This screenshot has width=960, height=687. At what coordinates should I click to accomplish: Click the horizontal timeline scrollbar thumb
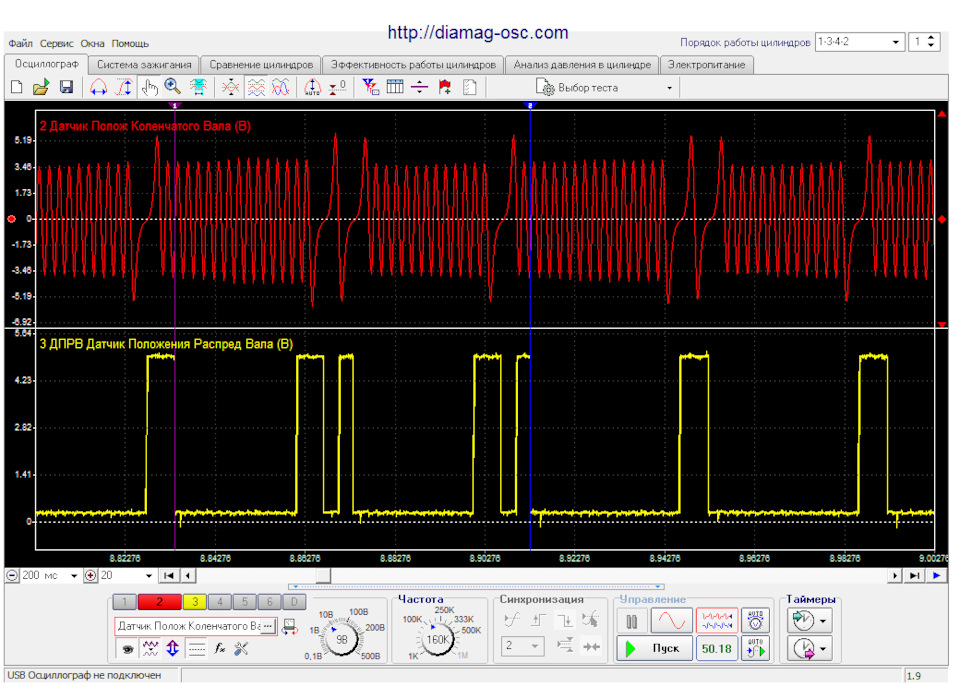[323, 576]
